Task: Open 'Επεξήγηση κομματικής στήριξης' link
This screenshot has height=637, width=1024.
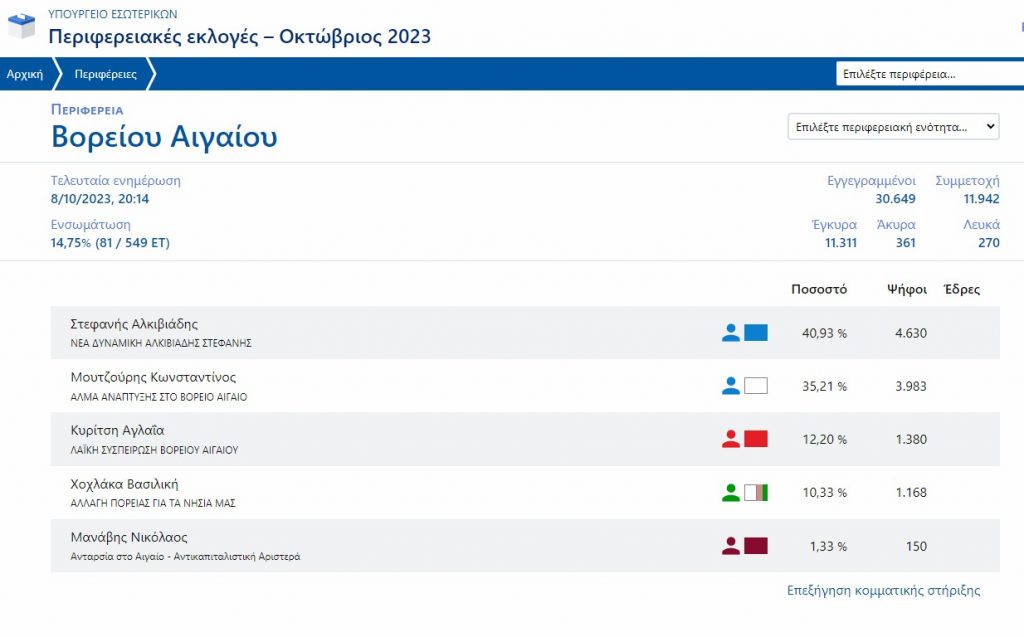Action: click(x=884, y=590)
